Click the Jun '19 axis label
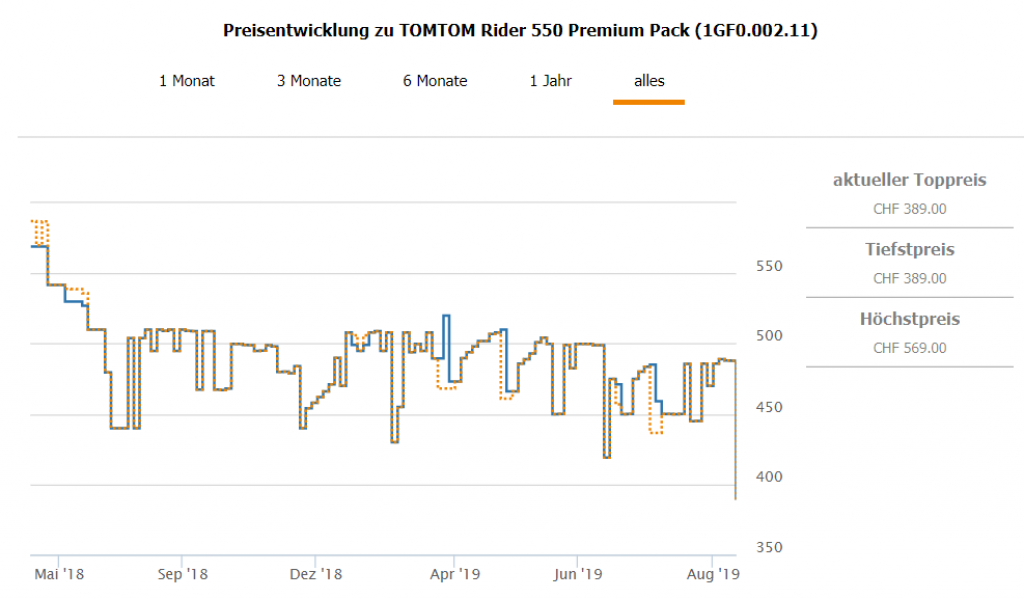 pos(578,574)
